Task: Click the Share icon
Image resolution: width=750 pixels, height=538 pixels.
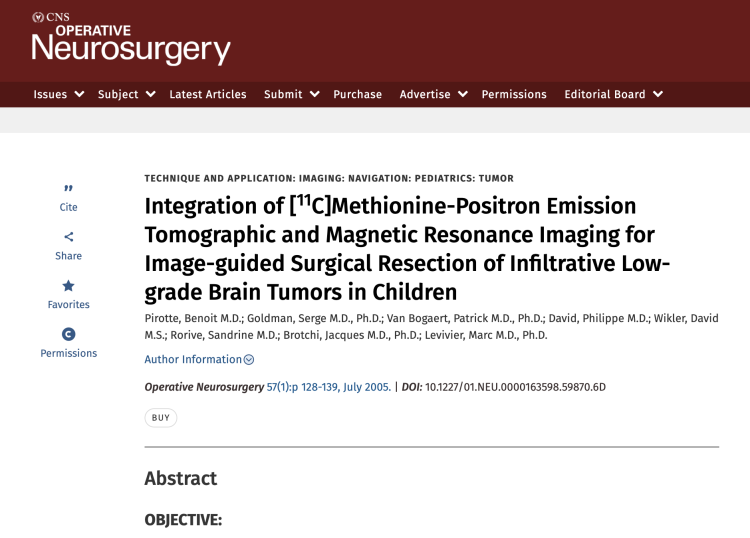Action: [68, 237]
